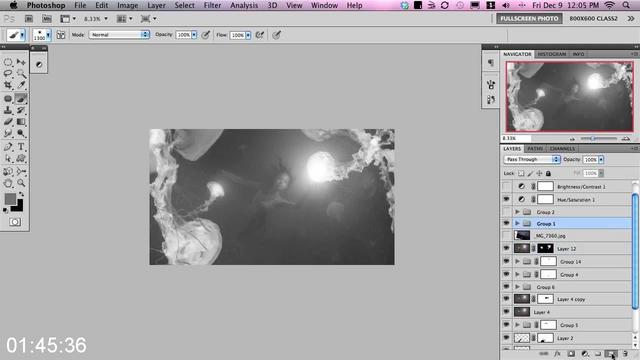The image size is (640, 360).
Task: Add layer mask button
Action: click(571, 354)
